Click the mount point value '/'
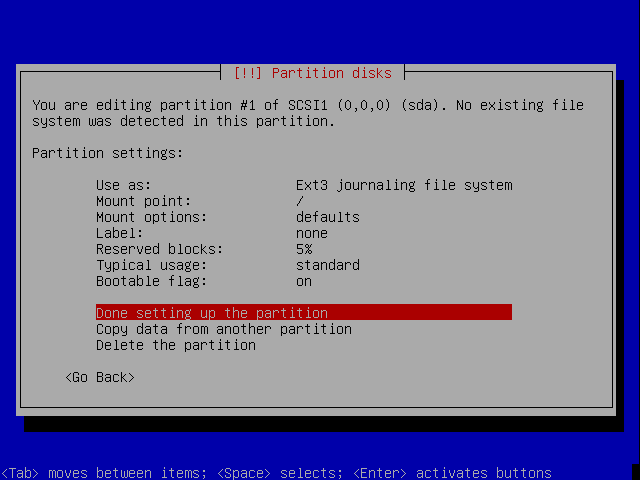This screenshot has height=480, width=640. click(x=300, y=201)
